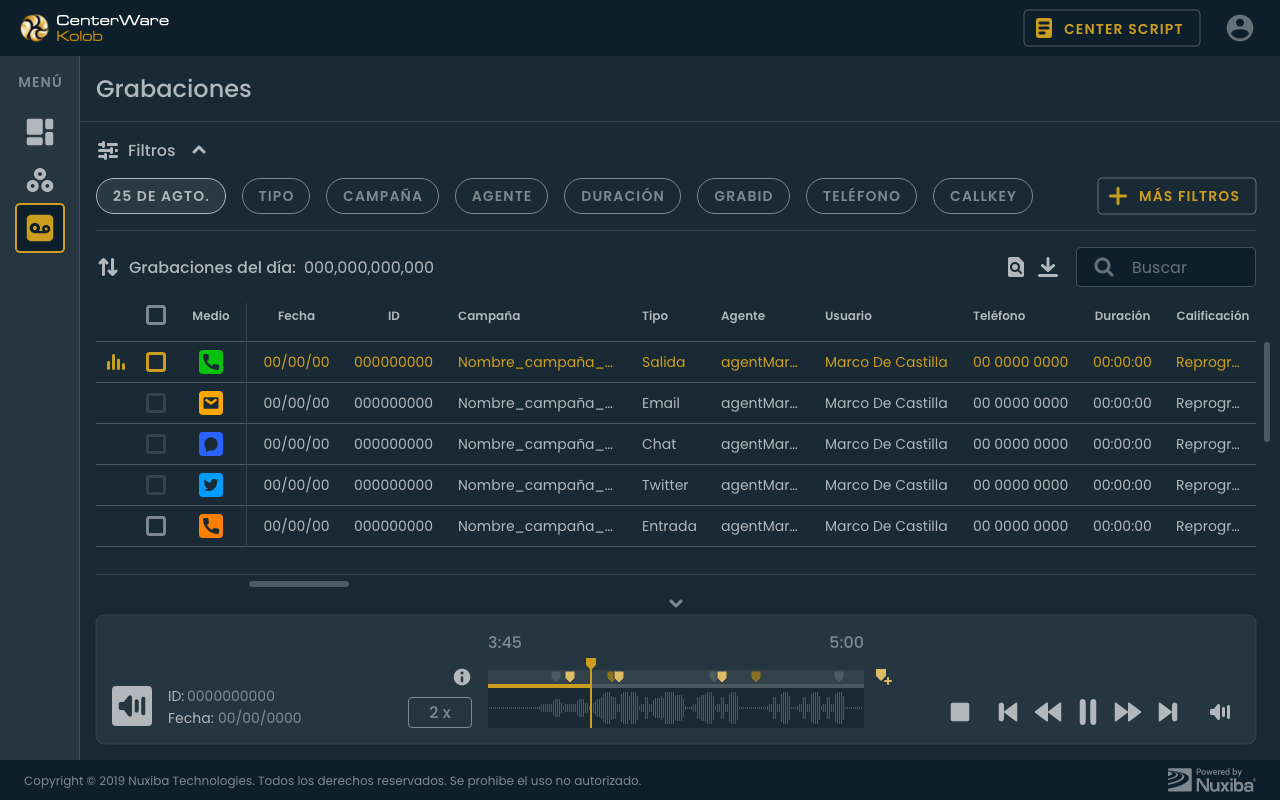Click the yellow email icon in Email row

pyautogui.click(x=211, y=403)
